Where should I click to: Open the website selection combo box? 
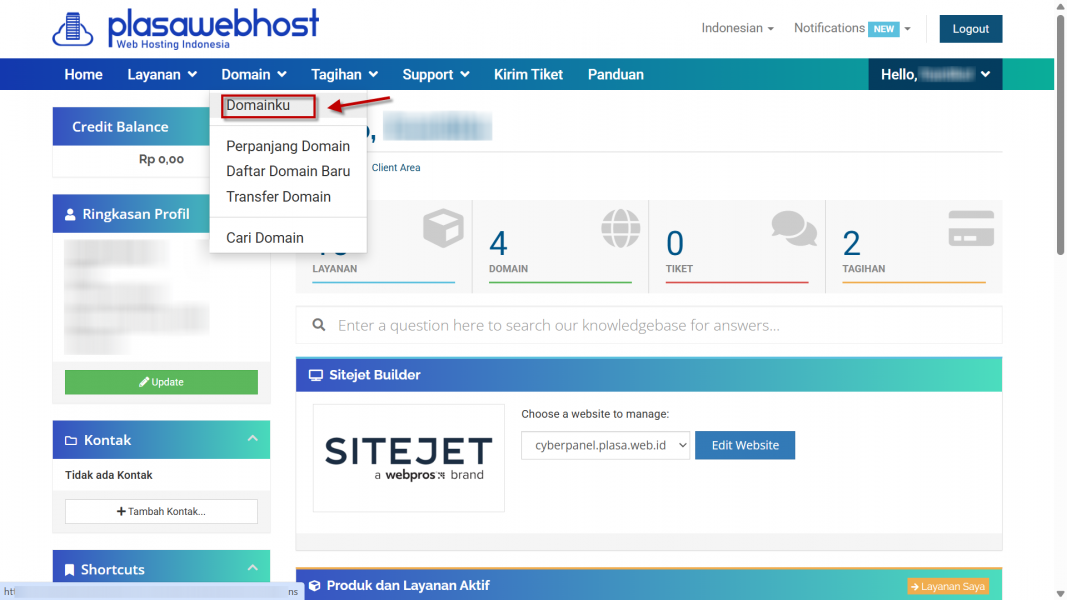pyautogui.click(x=605, y=445)
